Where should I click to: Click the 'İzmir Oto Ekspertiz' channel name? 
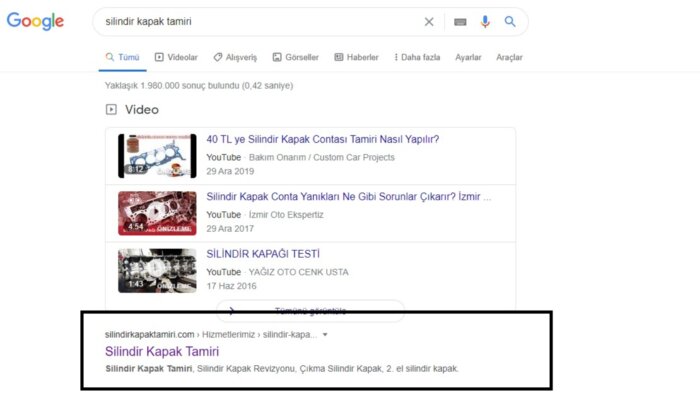click(x=286, y=215)
